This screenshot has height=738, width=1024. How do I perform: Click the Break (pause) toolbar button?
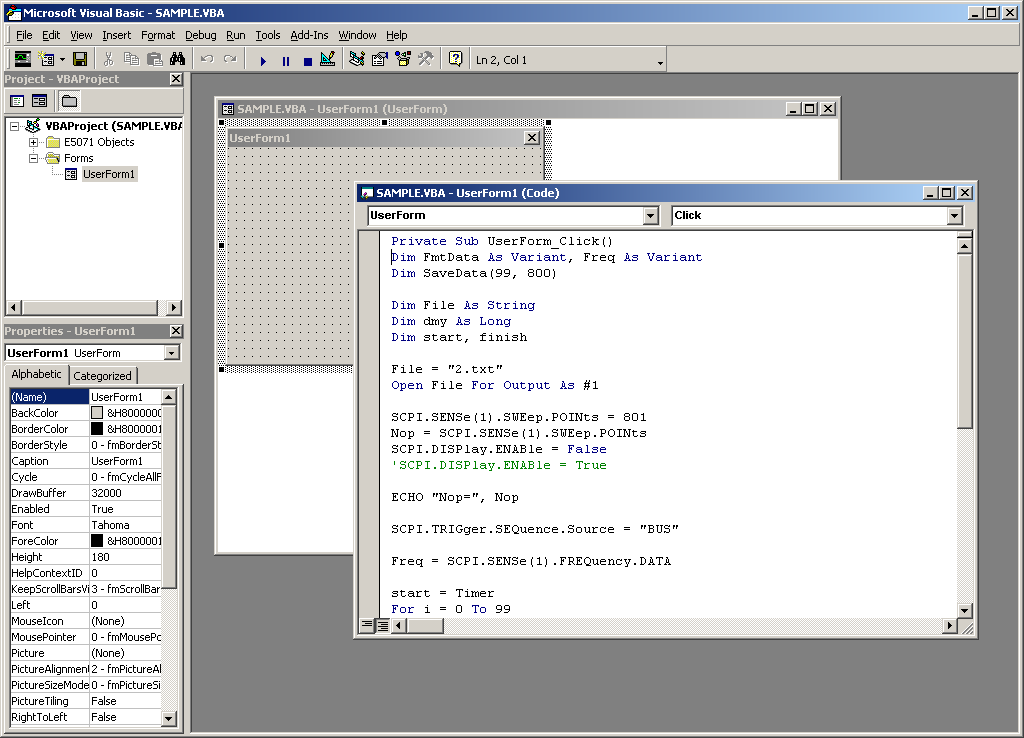click(286, 61)
